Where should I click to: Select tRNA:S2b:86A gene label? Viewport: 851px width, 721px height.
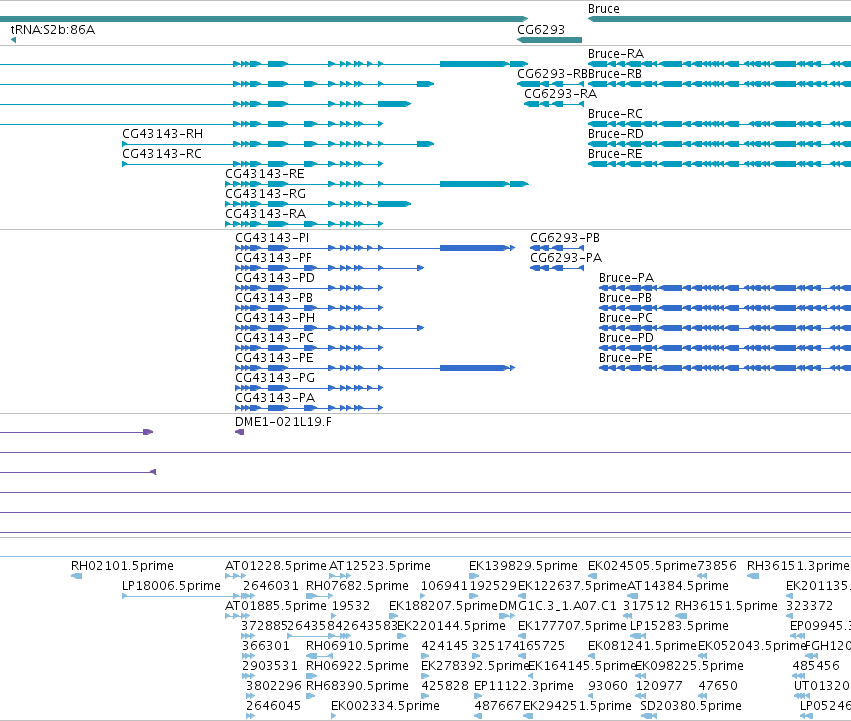[53, 29]
